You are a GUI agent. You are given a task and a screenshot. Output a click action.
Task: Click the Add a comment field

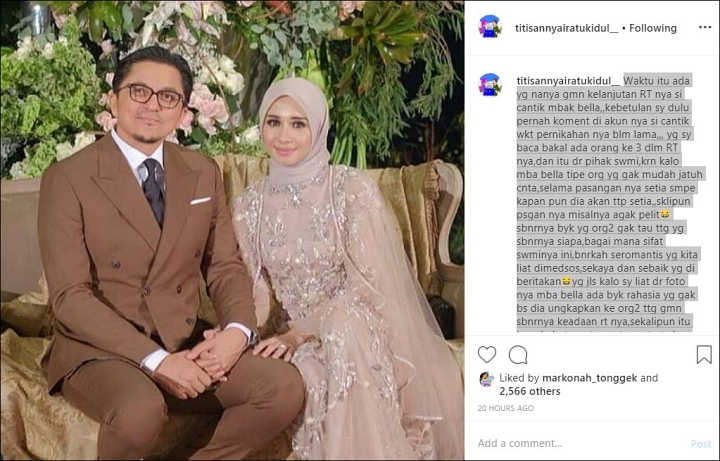580,443
